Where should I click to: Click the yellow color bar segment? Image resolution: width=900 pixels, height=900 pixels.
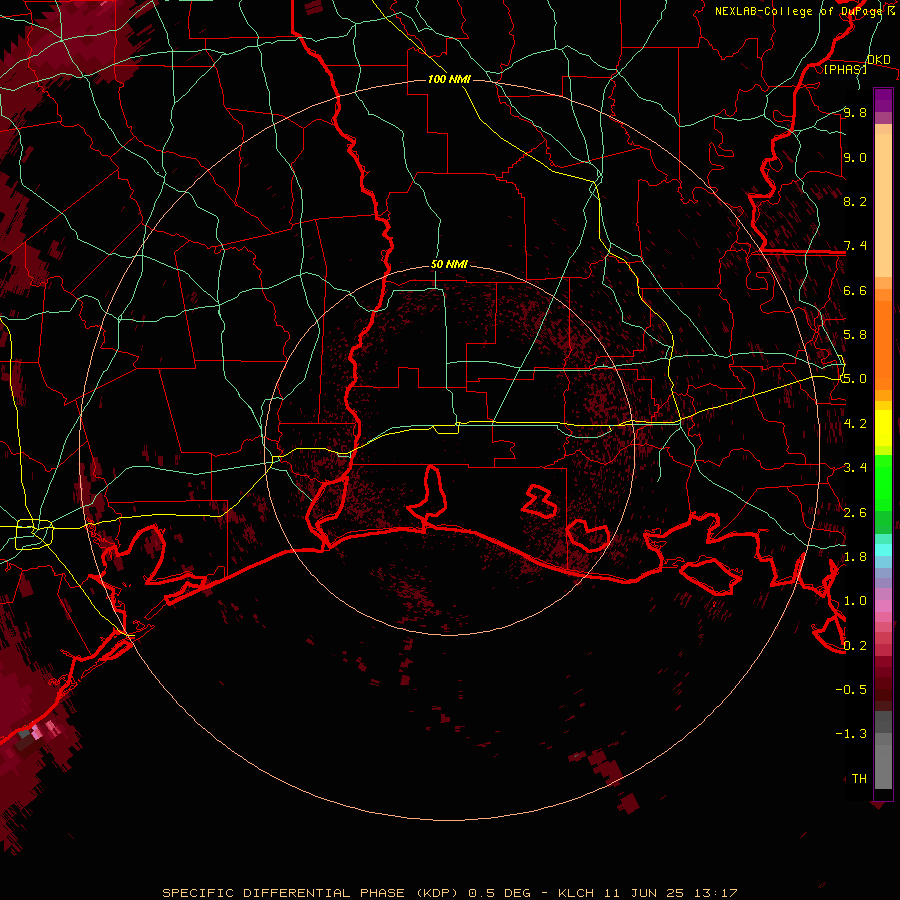883,428
